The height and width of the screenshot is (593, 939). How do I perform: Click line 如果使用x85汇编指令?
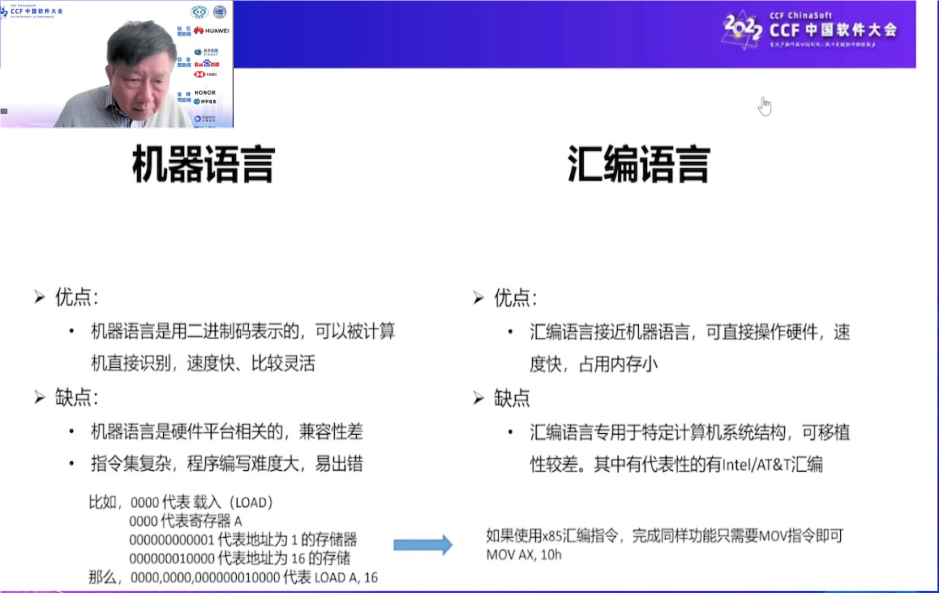665,535
